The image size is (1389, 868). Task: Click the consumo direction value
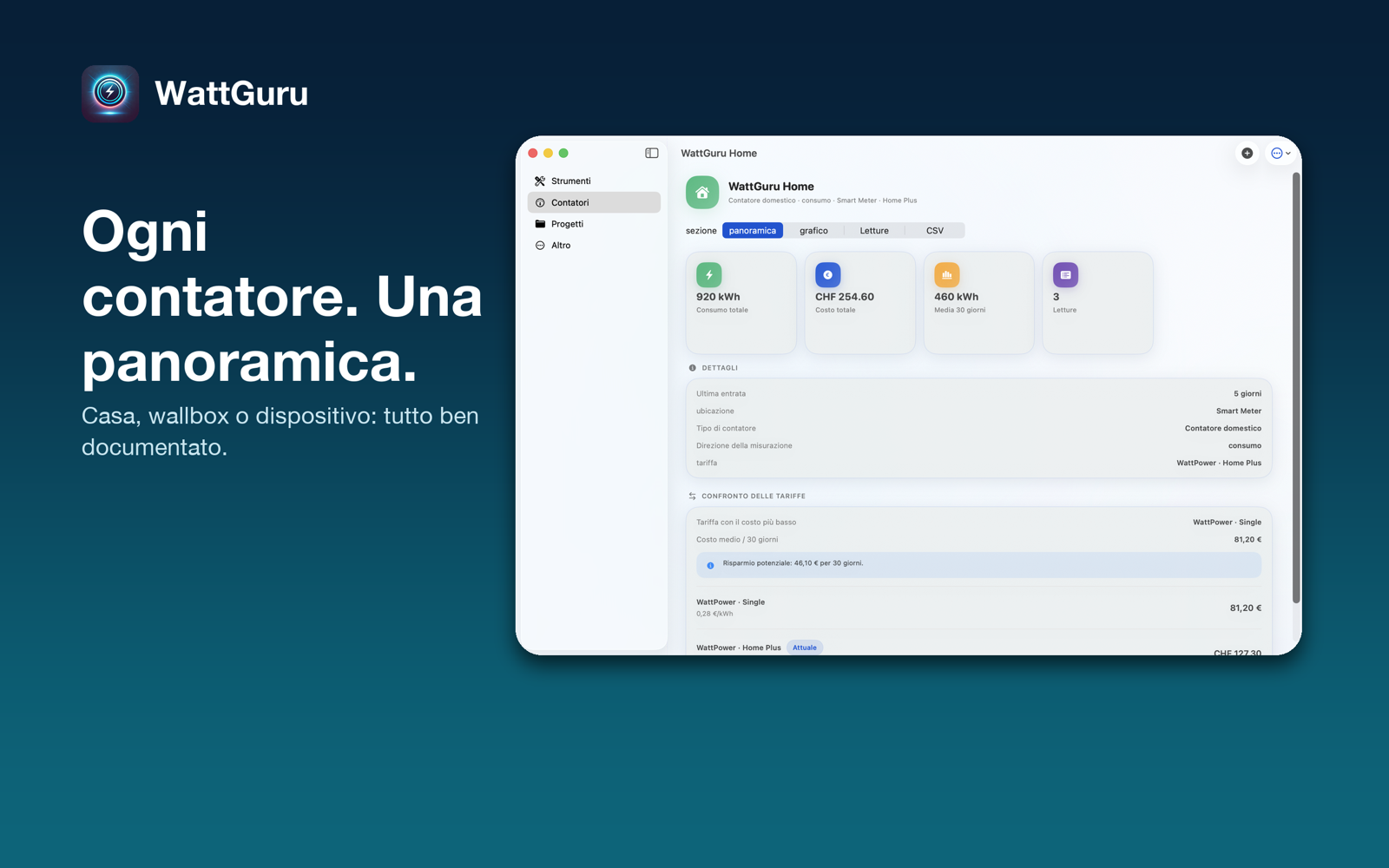pyautogui.click(x=1245, y=446)
